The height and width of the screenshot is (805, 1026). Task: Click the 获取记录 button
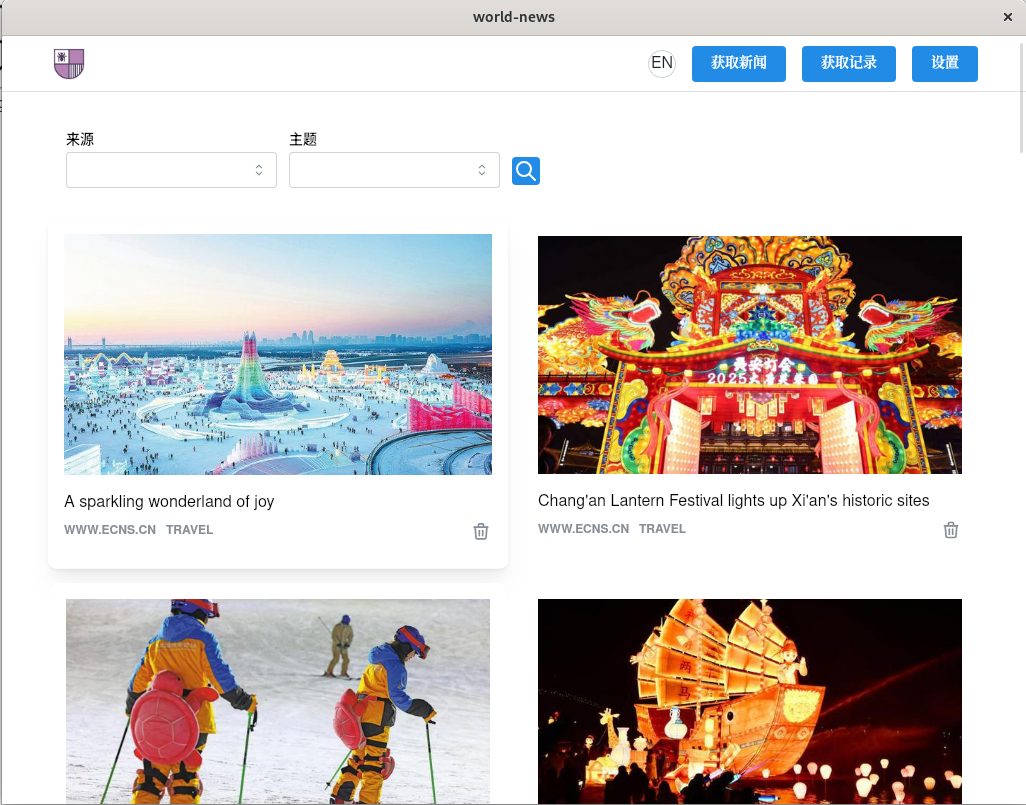click(x=849, y=63)
